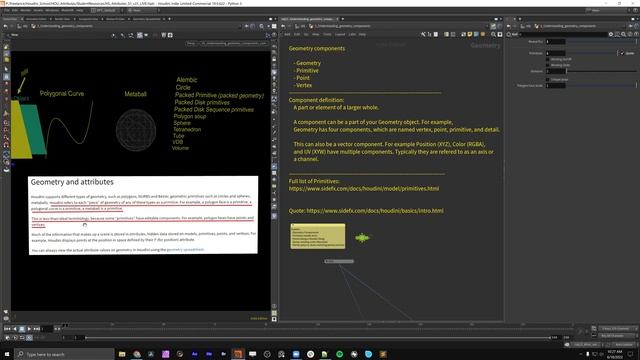The height and width of the screenshot is (360, 640).
Task: Open the desktop selector dropdown in main menu bar
Action: tap(108, 10)
